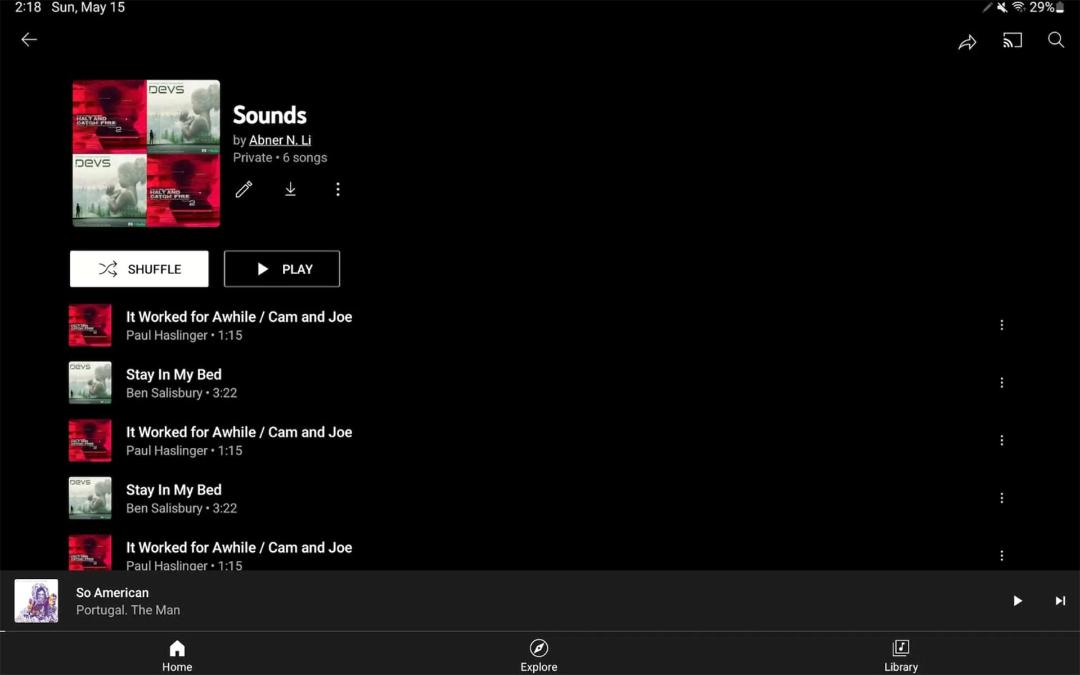Open options for first Stay In My Bed
The width and height of the screenshot is (1080, 675).
tap(1001, 383)
